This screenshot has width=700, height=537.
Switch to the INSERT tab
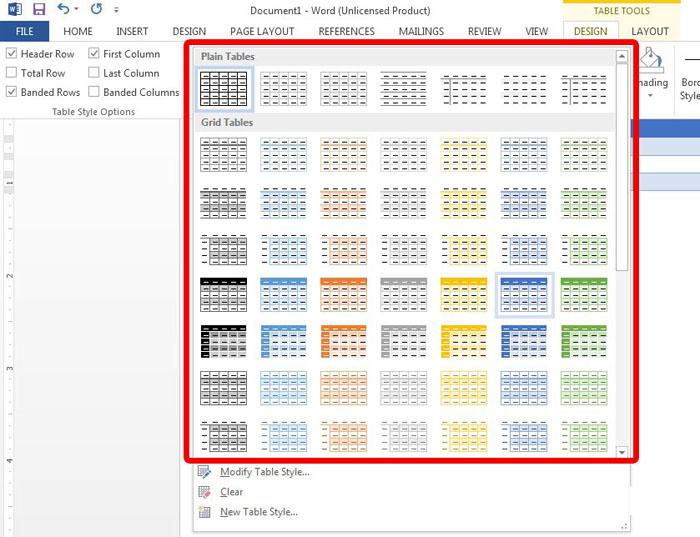click(x=132, y=31)
